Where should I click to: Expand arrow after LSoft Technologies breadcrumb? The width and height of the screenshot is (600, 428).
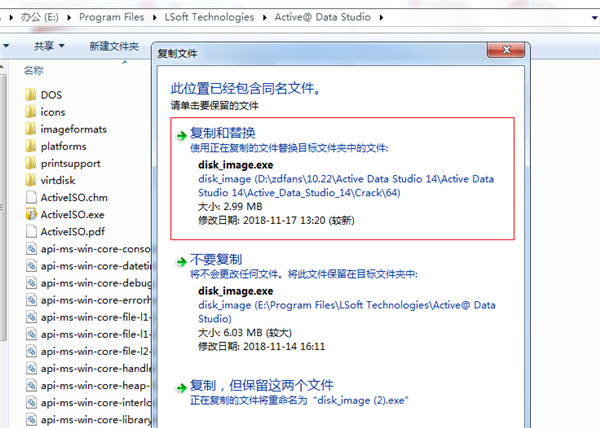pos(264,18)
